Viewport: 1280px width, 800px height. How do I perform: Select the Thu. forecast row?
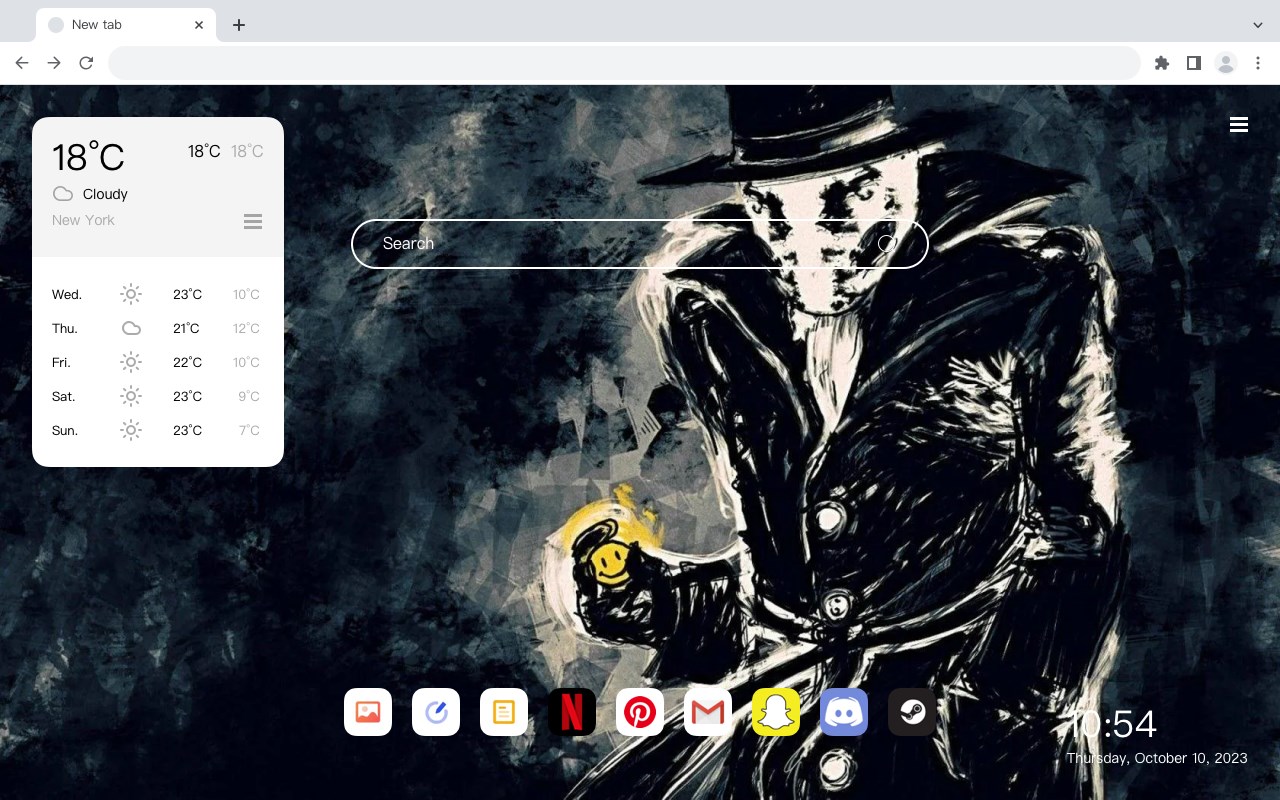click(158, 328)
